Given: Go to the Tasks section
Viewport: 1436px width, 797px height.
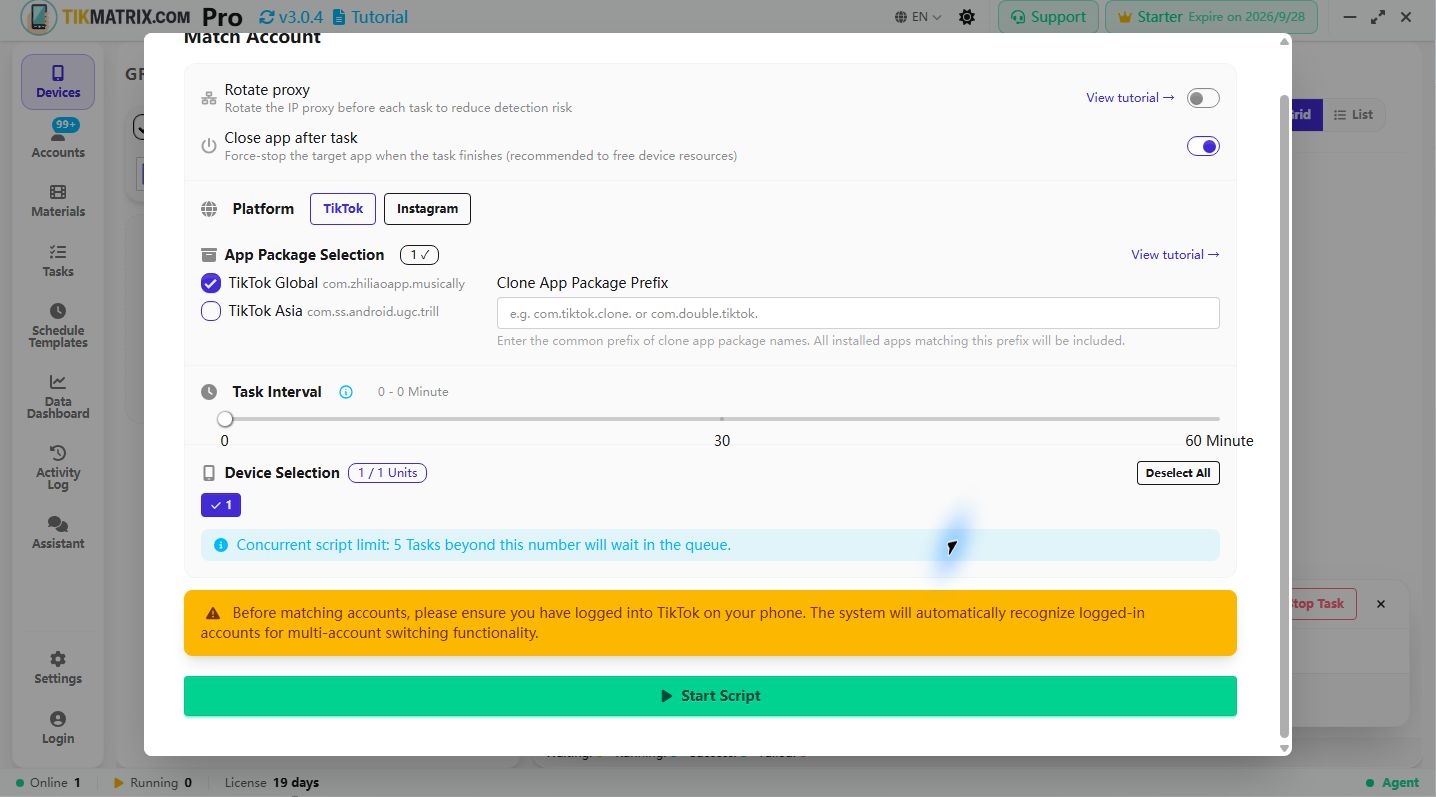Looking at the screenshot, I should pos(58,261).
